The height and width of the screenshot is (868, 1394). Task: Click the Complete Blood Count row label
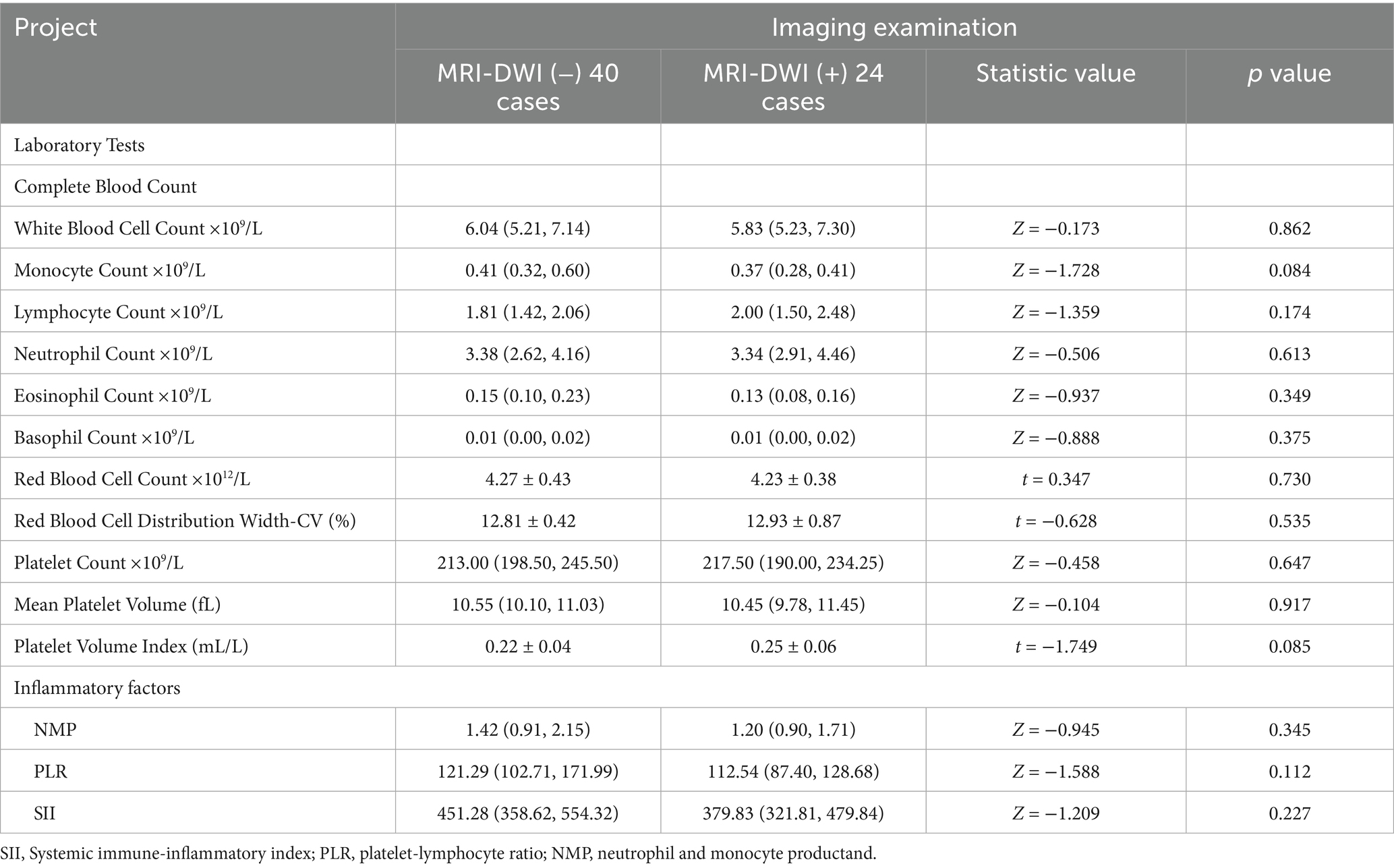click(x=105, y=187)
